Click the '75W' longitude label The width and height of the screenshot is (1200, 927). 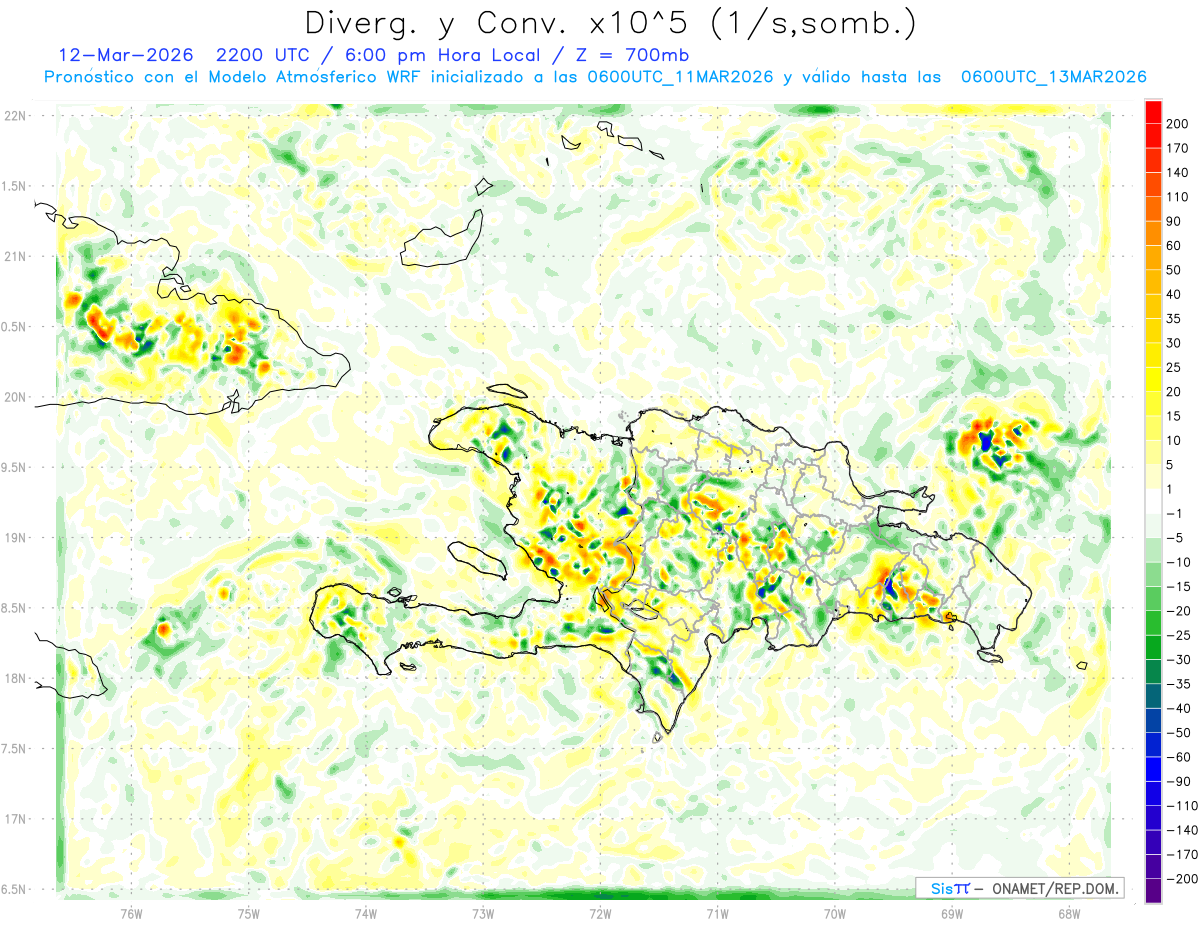click(248, 912)
